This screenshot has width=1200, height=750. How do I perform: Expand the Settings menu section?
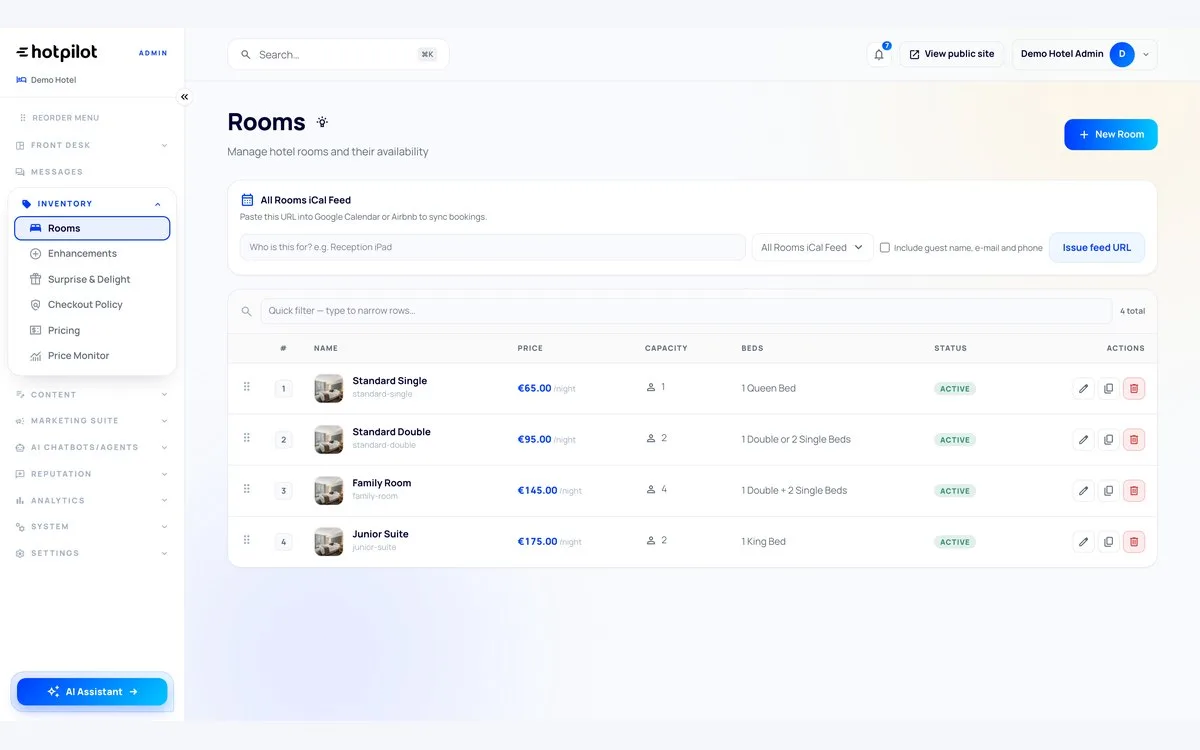pyautogui.click(x=92, y=553)
